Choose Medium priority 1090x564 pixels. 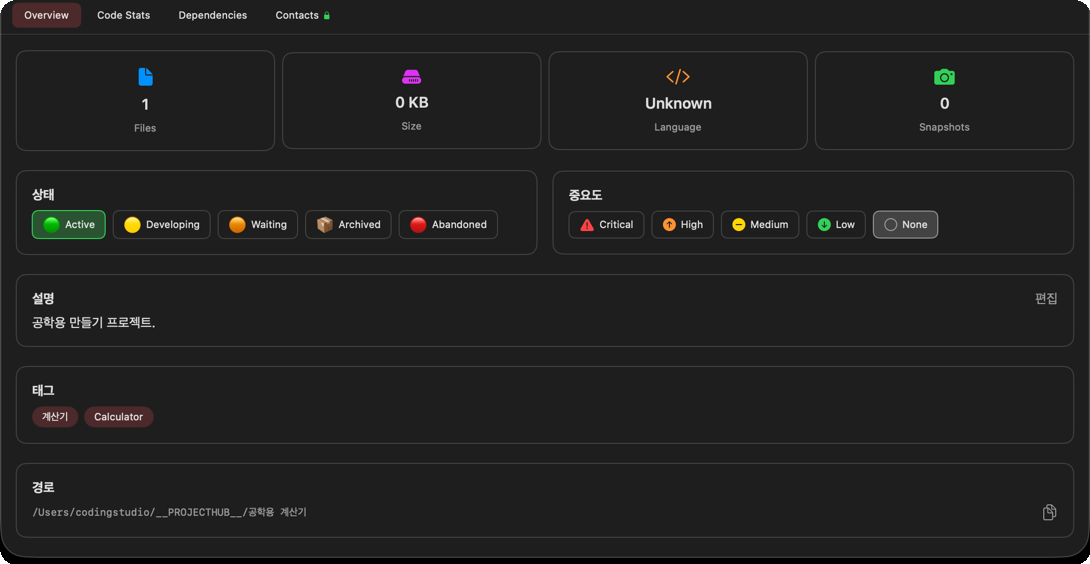(x=760, y=225)
